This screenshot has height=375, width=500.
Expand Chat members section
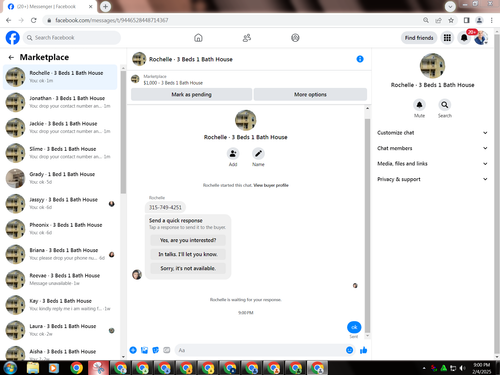pos(432,148)
